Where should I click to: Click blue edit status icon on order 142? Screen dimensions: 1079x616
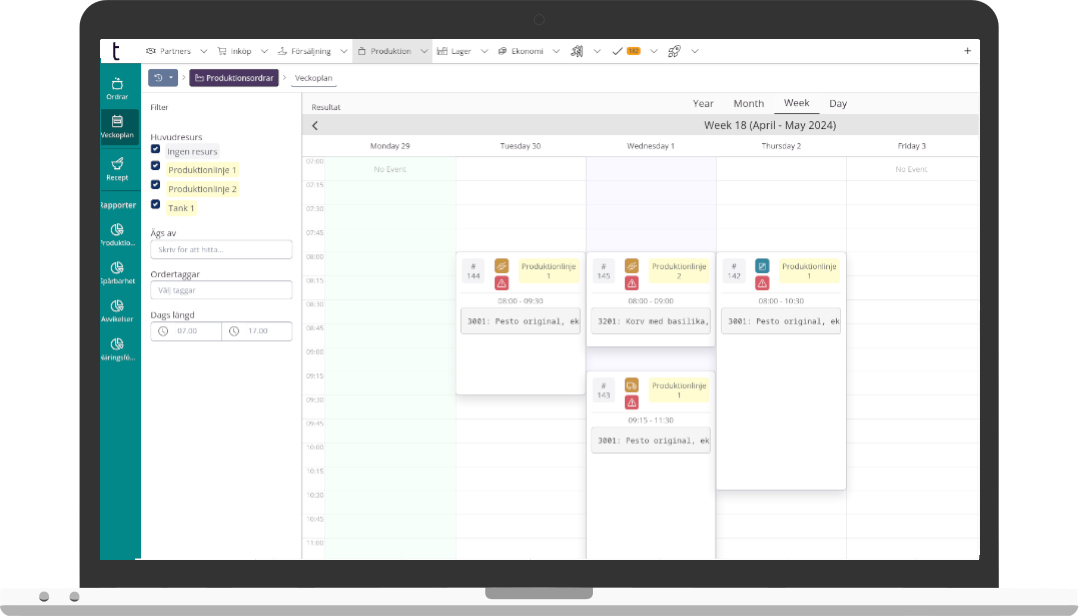pos(762,266)
